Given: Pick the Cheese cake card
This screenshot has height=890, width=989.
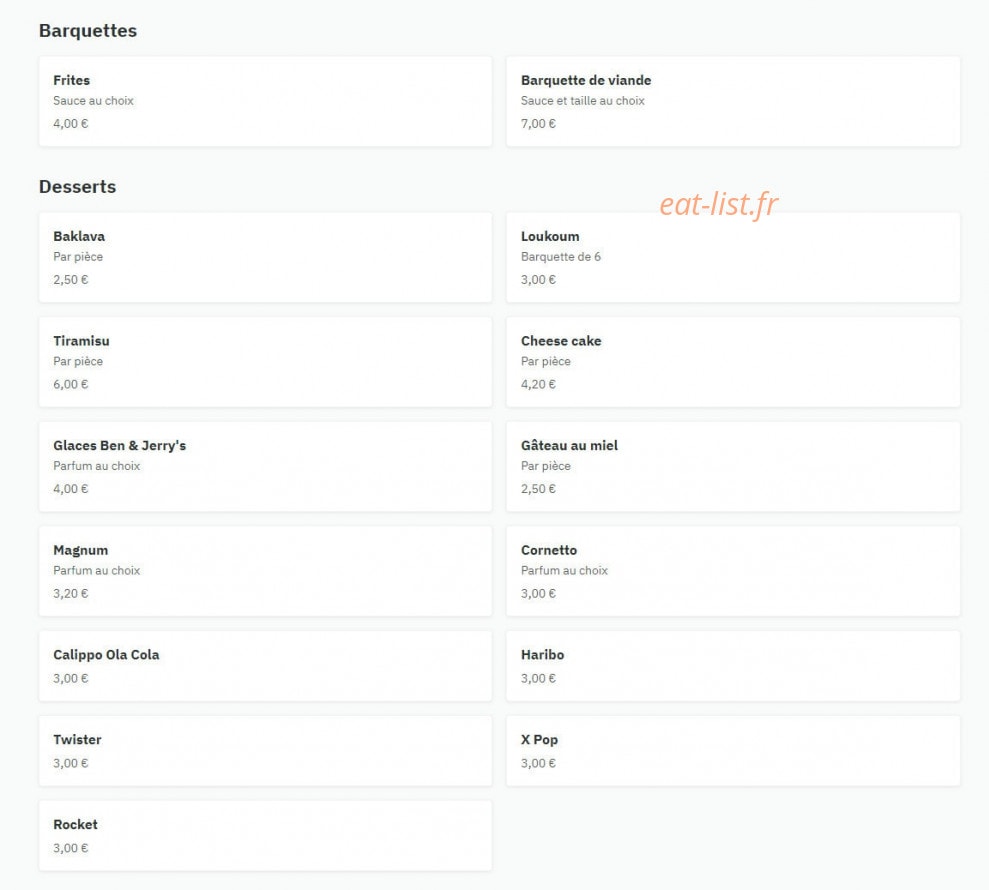Looking at the screenshot, I should coord(733,362).
